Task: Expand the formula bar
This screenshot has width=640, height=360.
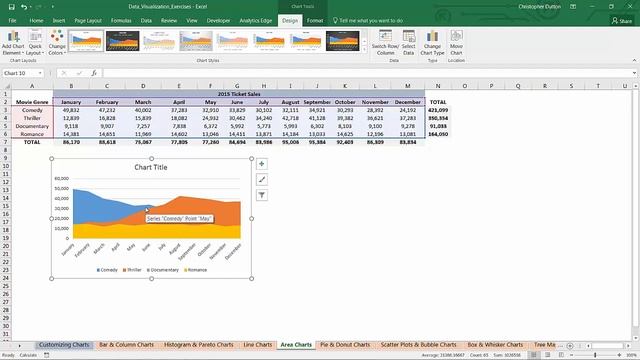Action: tap(634, 73)
